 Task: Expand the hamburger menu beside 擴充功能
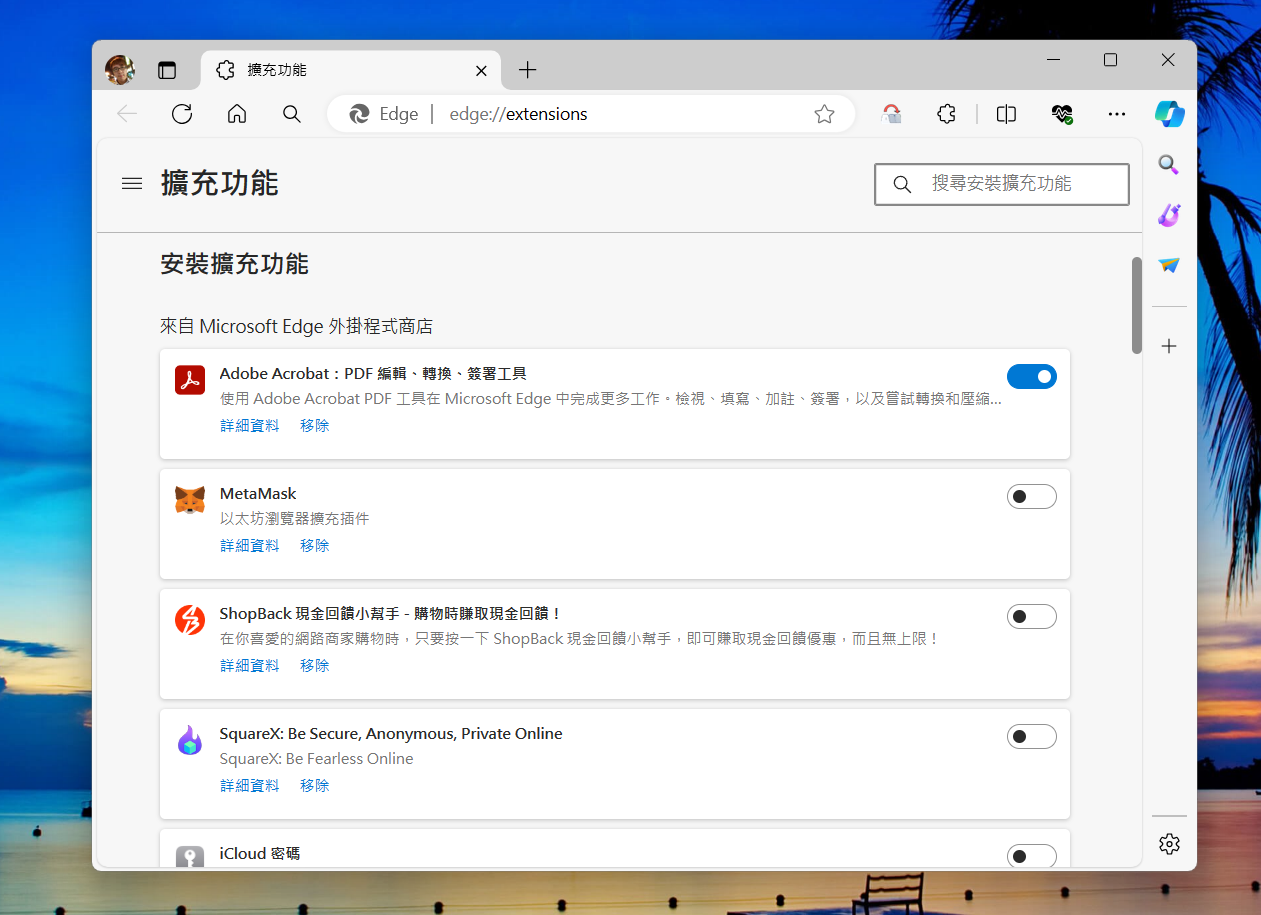(x=132, y=184)
